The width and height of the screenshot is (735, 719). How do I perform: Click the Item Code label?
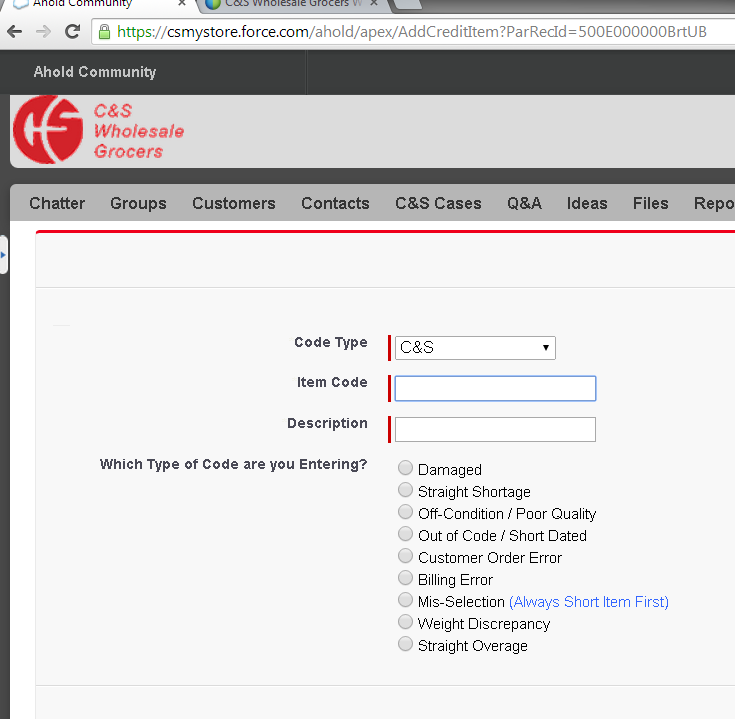[332, 382]
